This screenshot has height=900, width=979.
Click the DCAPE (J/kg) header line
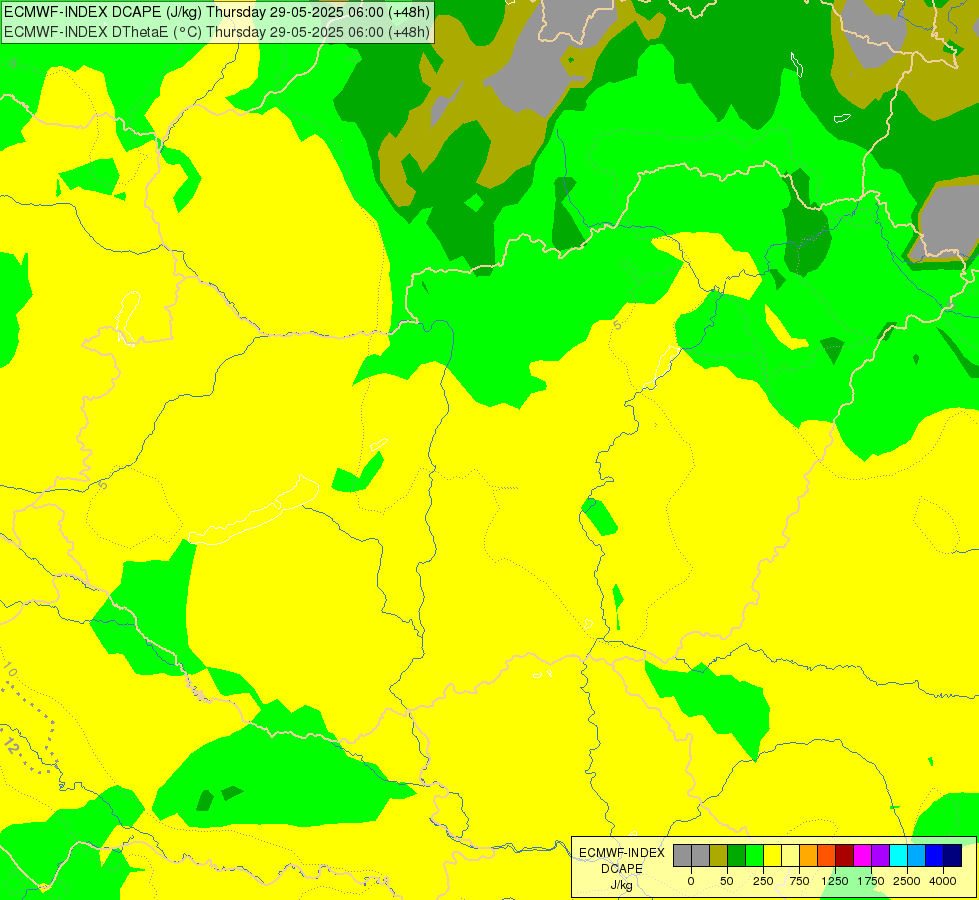(217, 11)
